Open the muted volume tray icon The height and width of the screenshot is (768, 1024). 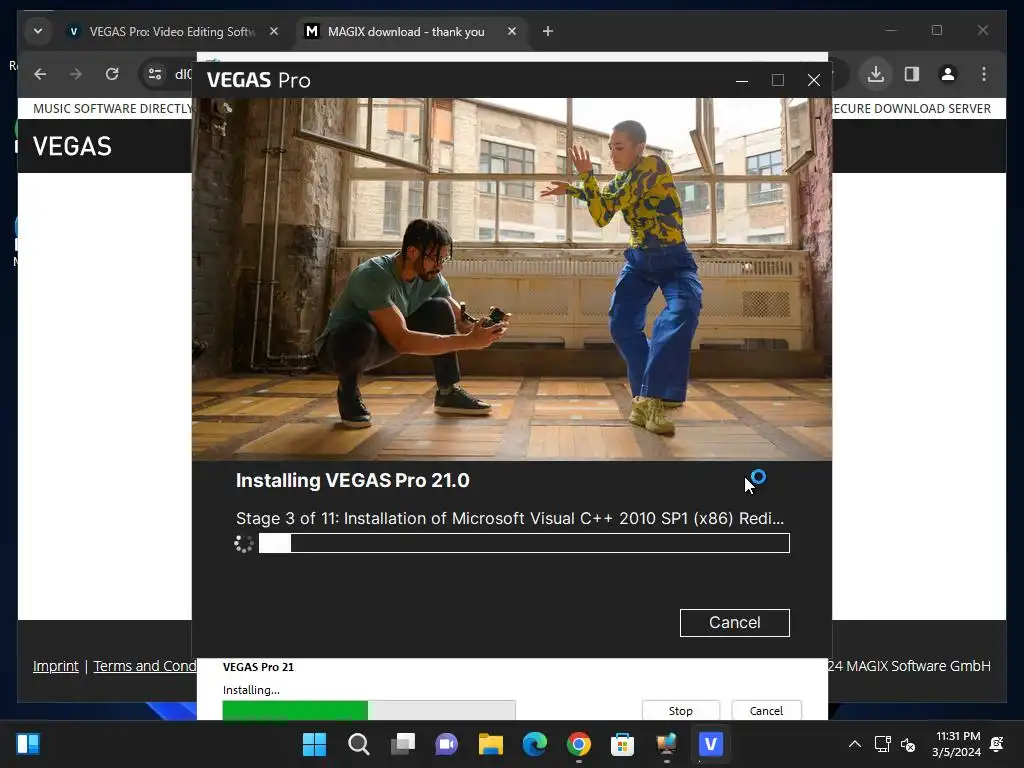(x=908, y=744)
